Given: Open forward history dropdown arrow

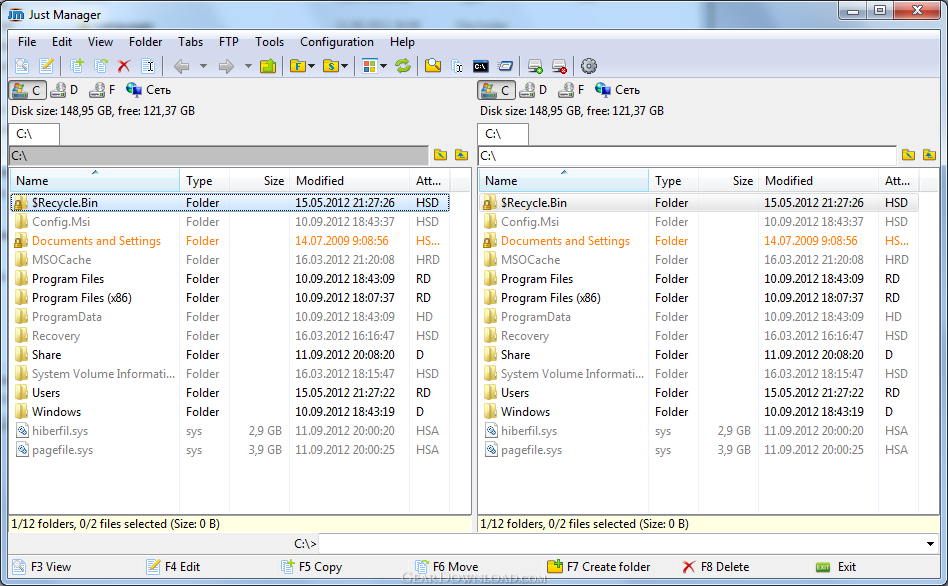Looking at the screenshot, I should coord(248,66).
